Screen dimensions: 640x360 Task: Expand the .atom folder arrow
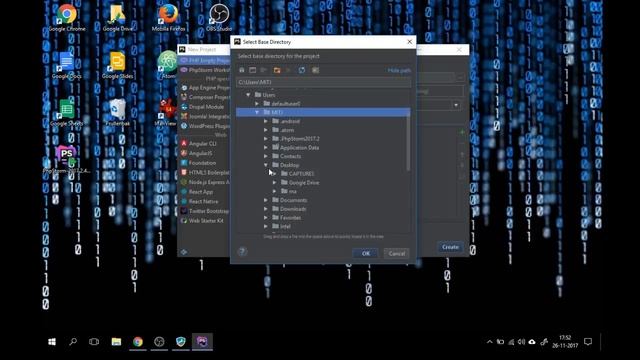tap(266, 130)
